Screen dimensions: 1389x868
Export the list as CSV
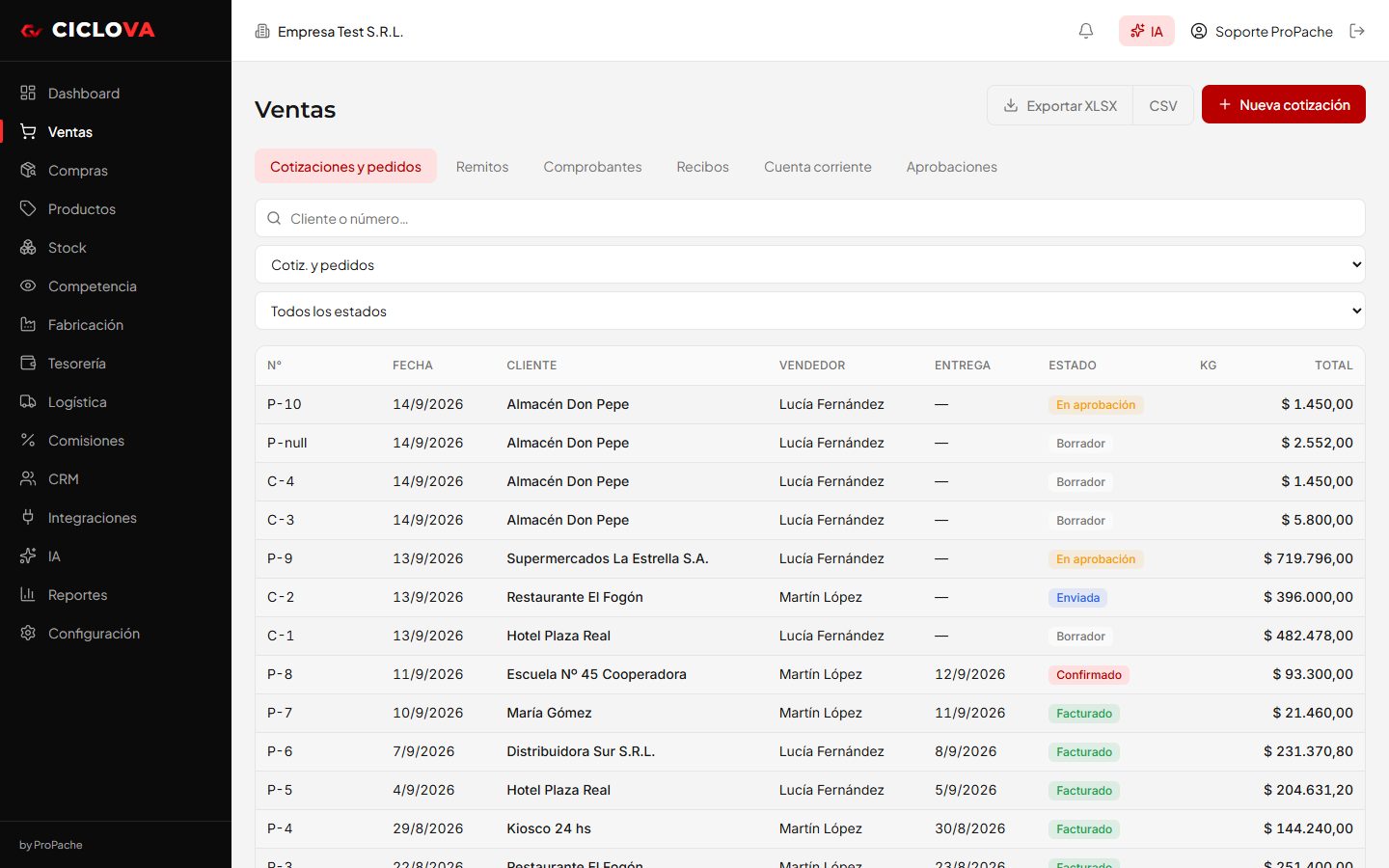pyautogui.click(x=1163, y=105)
